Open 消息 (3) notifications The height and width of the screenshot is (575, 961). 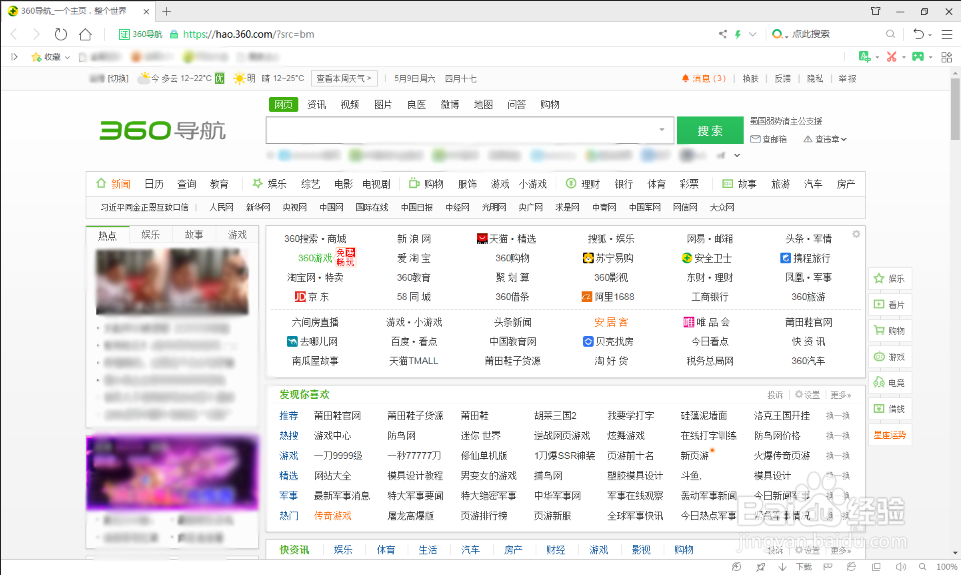pyautogui.click(x=704, y=78)
